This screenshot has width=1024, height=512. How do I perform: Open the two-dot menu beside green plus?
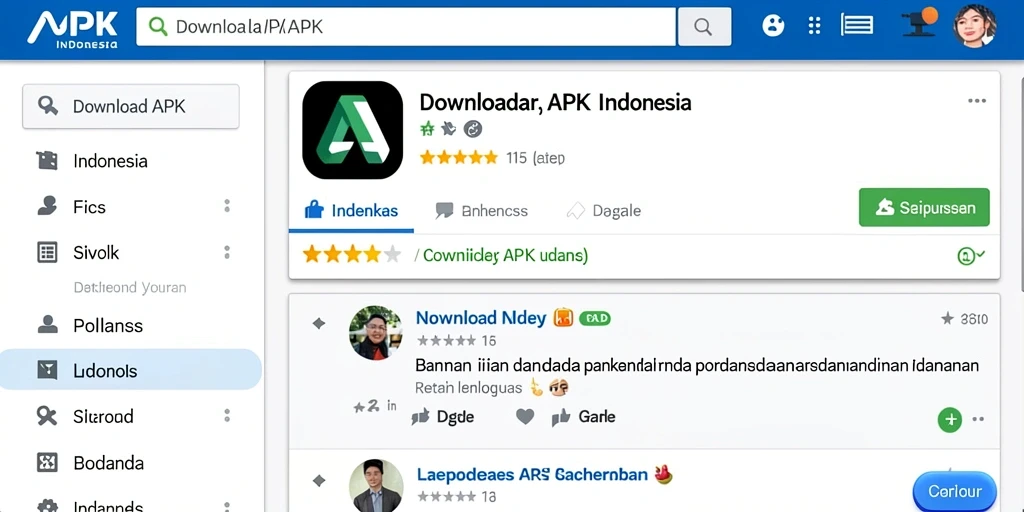pyautogui.click(x=978, y=419)
